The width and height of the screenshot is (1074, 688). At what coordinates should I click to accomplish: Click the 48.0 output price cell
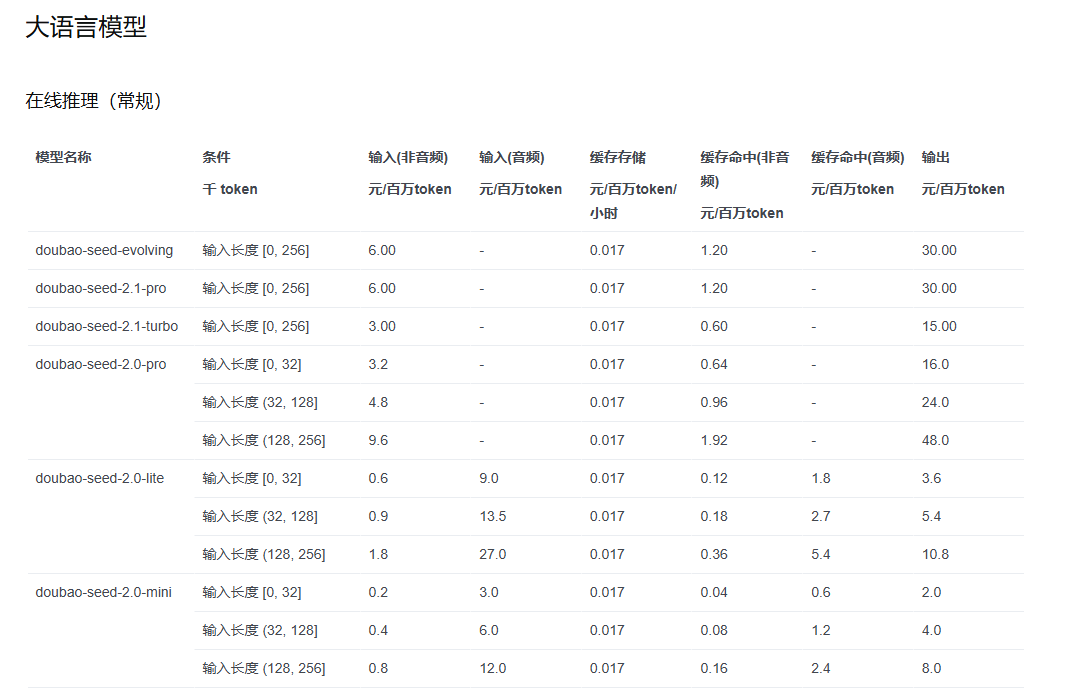[x=935, y=440]
